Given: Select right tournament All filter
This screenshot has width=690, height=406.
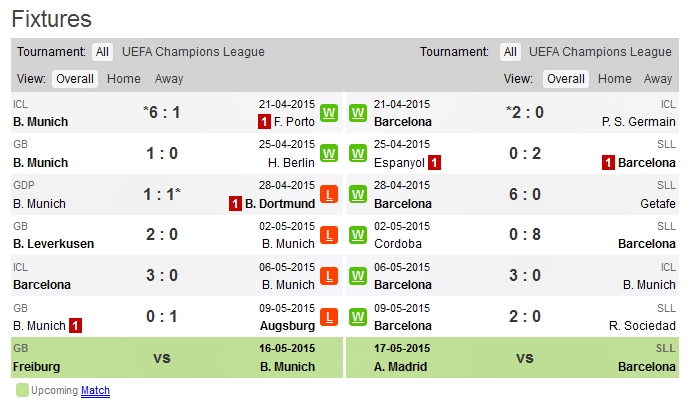Looking at the screenshot, I should coord(510,52).
